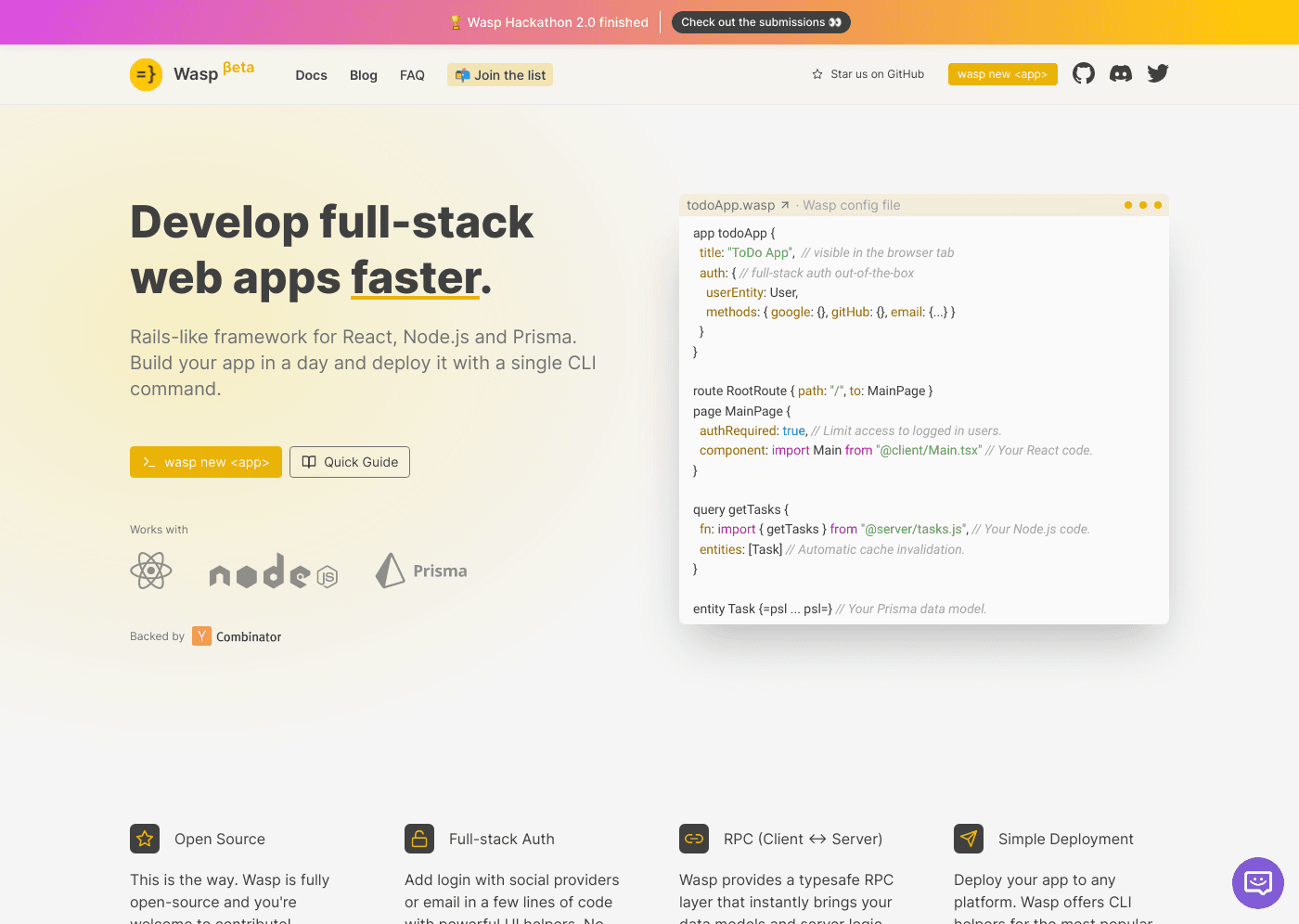
Task: Click the Combinator text
Action: (249, 636)
